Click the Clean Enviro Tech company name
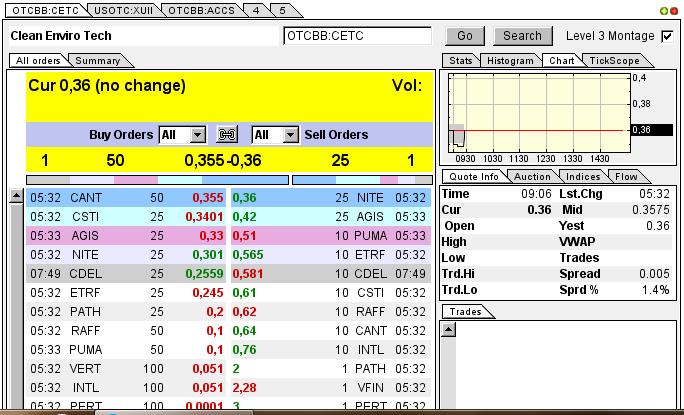Image resolution: width=684 pixels, height=415 pixels. click(61, 36)
